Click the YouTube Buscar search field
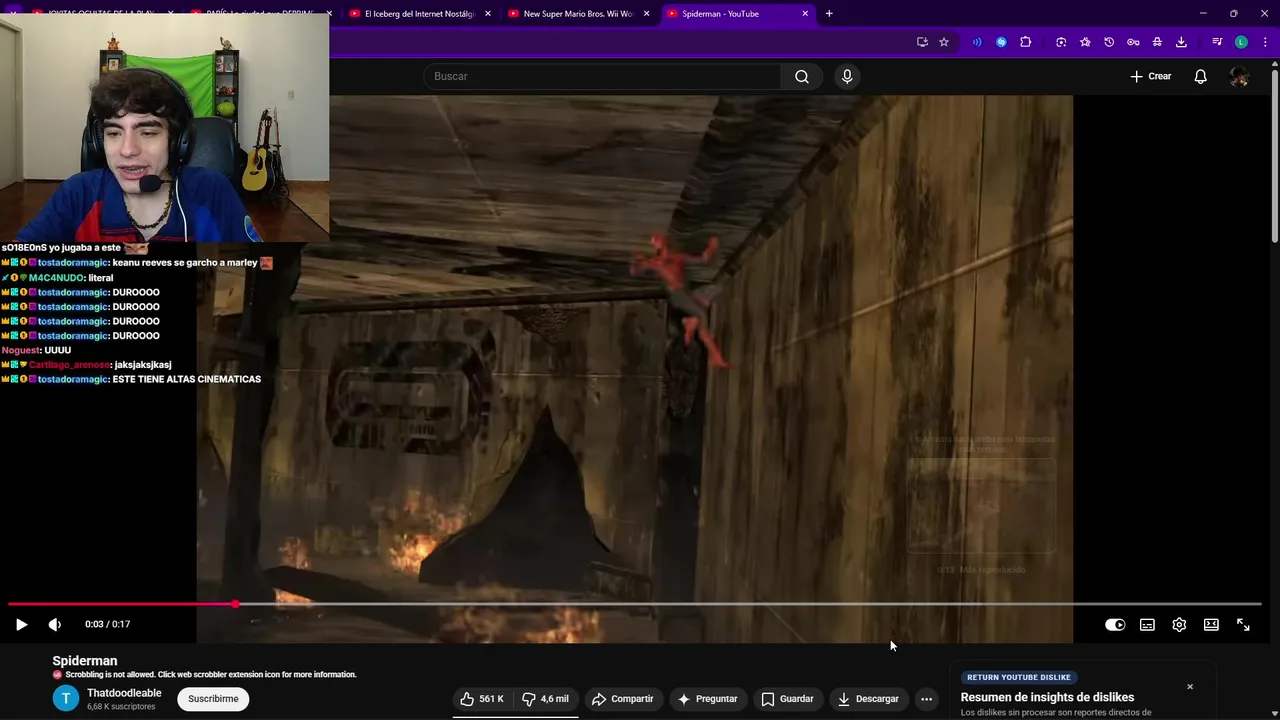1280x720 pixels. pyautogui.click(x=603, y=76)
